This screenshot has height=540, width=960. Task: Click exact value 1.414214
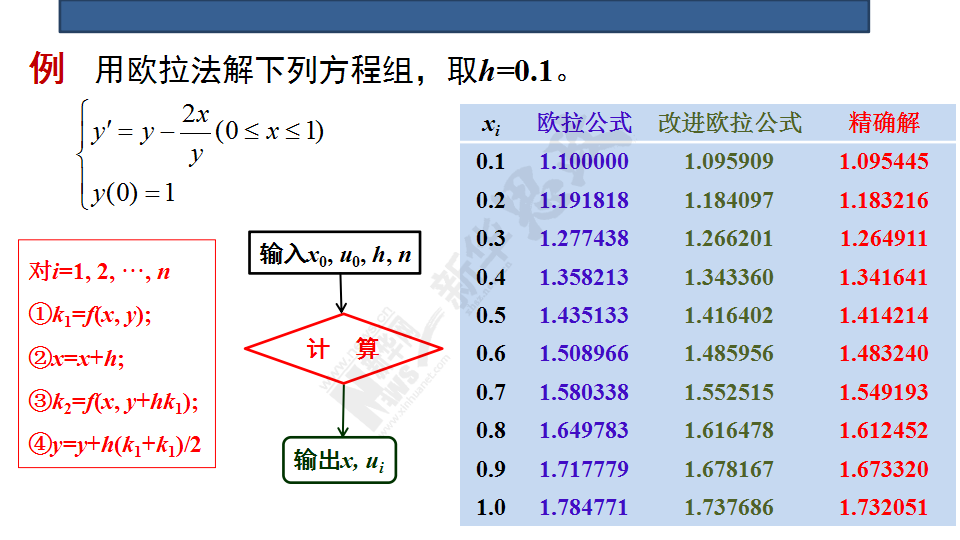pyautogui.click(x=883, y=315)
